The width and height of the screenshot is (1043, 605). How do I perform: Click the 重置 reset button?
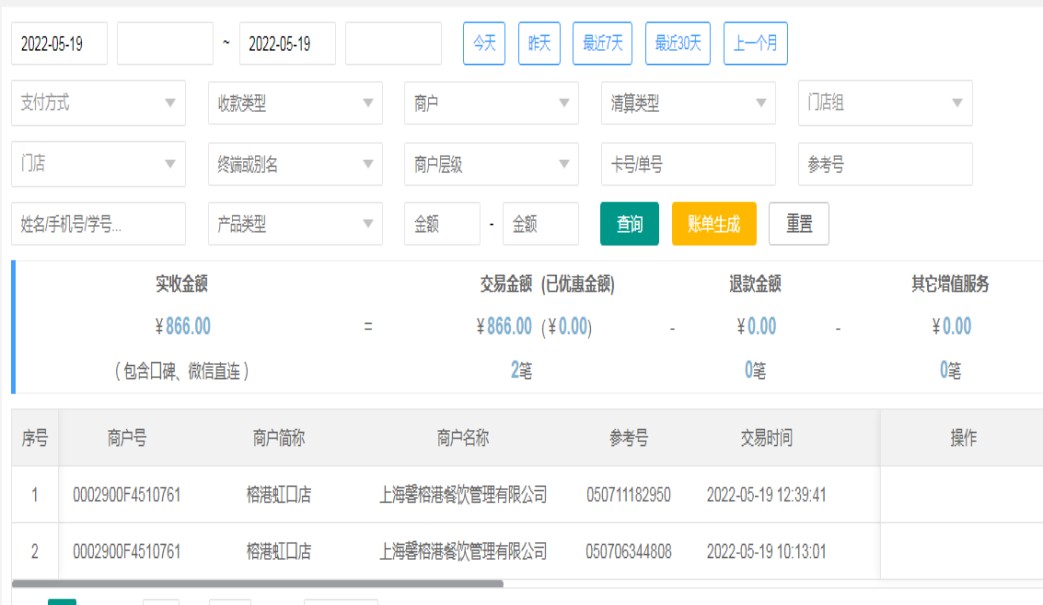(x=799, y=224)
